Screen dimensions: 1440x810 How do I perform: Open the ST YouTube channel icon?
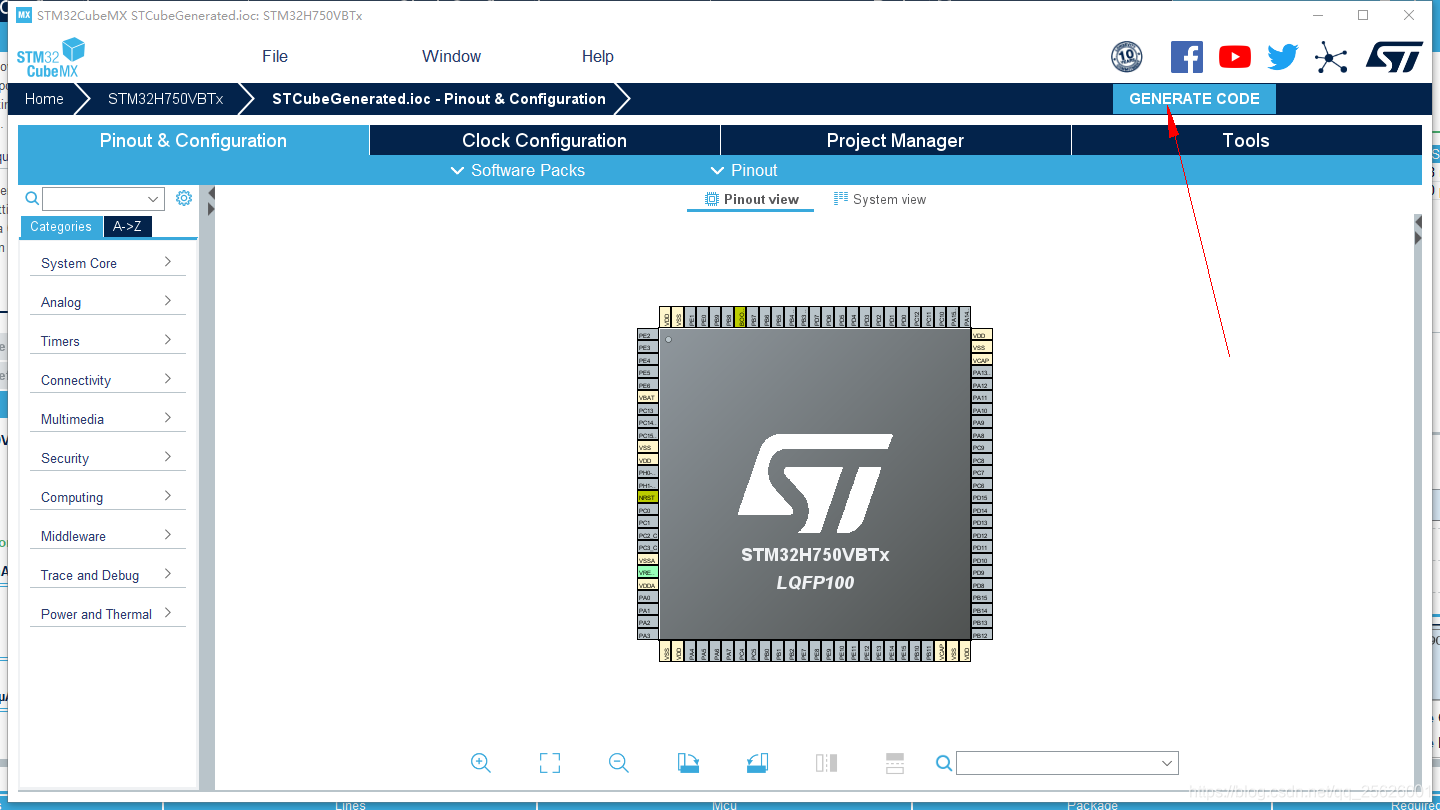pyautogui.click(x=1235, y=57)
